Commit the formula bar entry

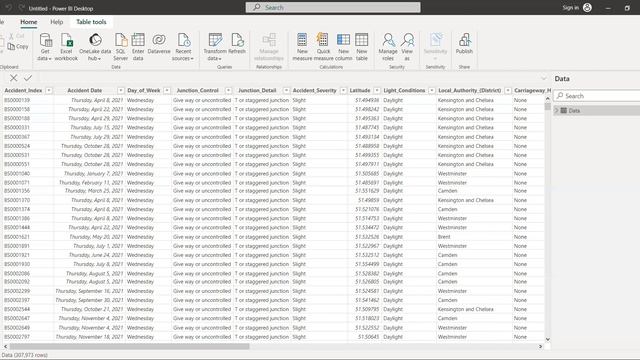(28, 78)
